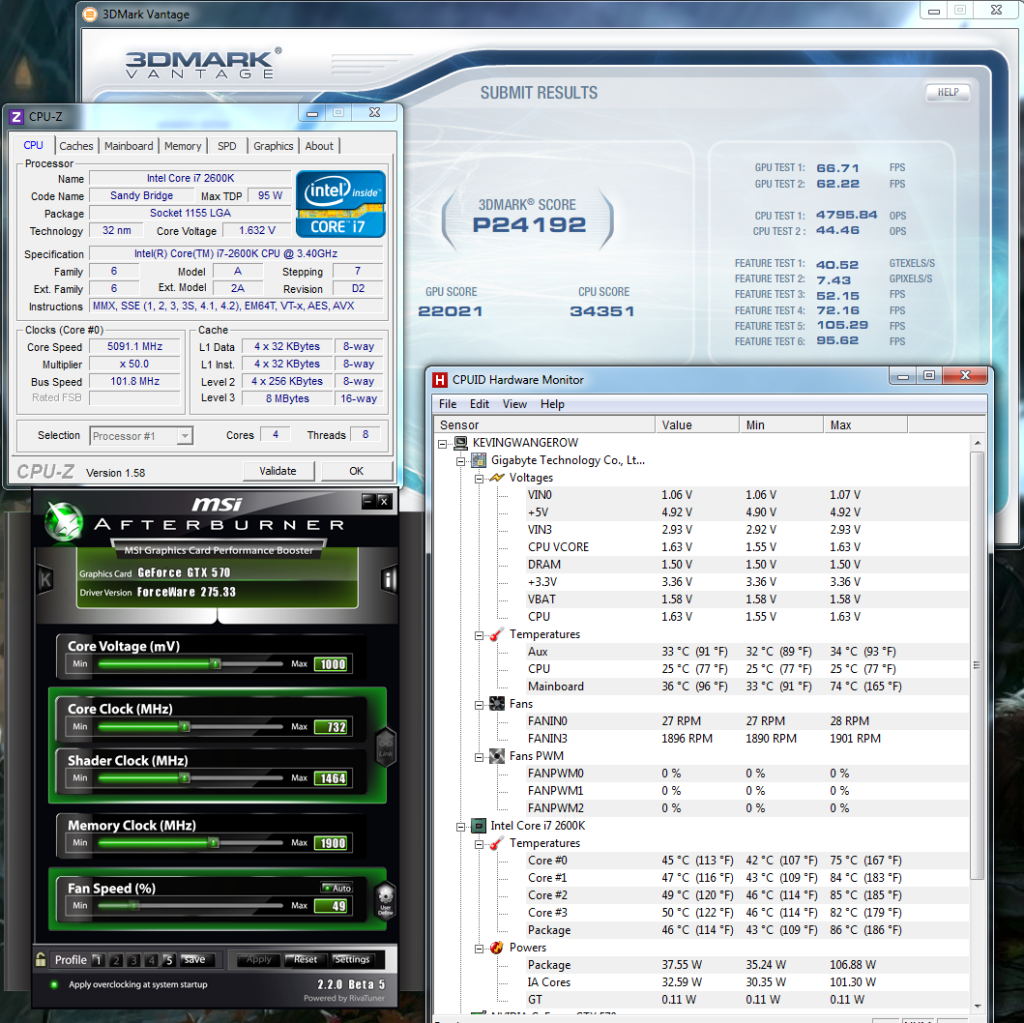Image resolution: width=1024 pixels, height=1023 pixels.
Task: Open the Memory tab in CPU-Z
Action: 183,146
